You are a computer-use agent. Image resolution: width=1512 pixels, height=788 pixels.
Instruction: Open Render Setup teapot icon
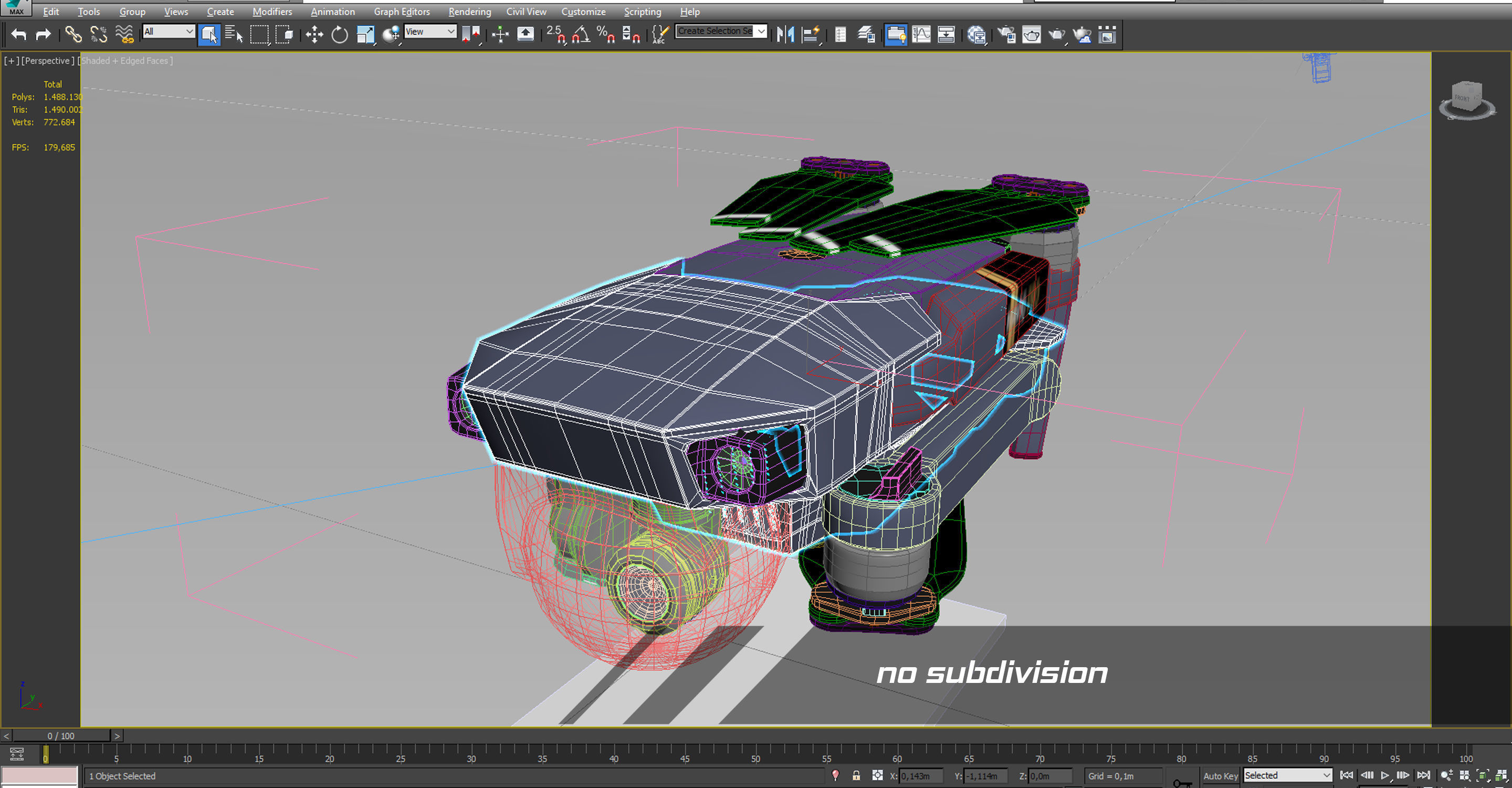pos(1006,35)
